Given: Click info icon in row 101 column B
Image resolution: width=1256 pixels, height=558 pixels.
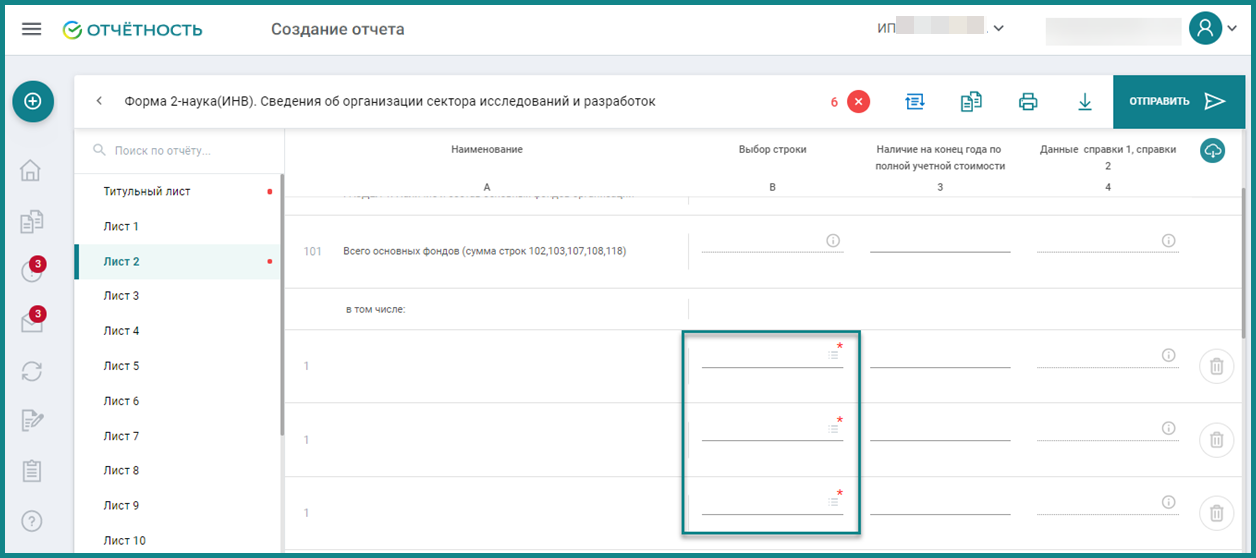Looking at the screenshot, I should pos(832,240).
